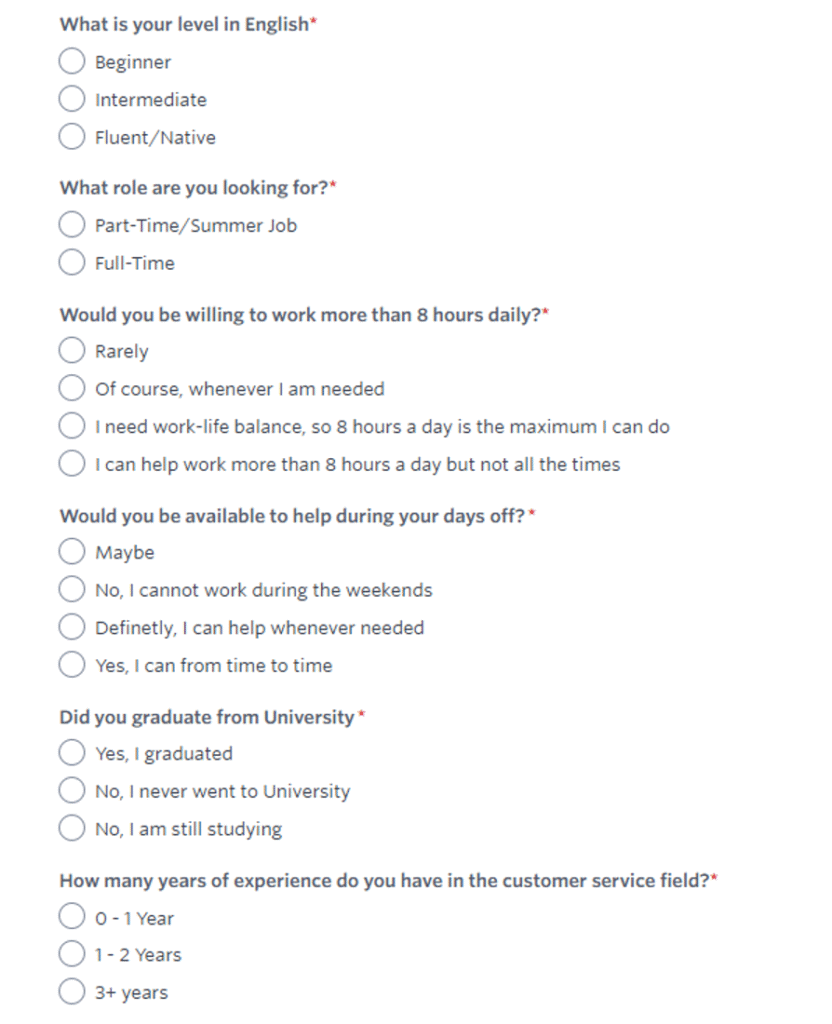832x1024 pixels.
Task: Choose the work-life balance 8 hours option
Action: click(x=72, y=426)
